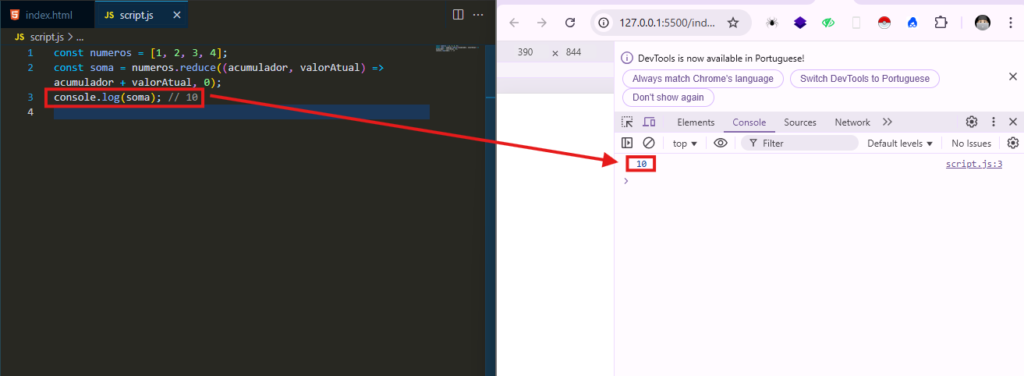Click the No Issues indicator
Viewport: 1024px width, 376px height.
pos(971,143)
